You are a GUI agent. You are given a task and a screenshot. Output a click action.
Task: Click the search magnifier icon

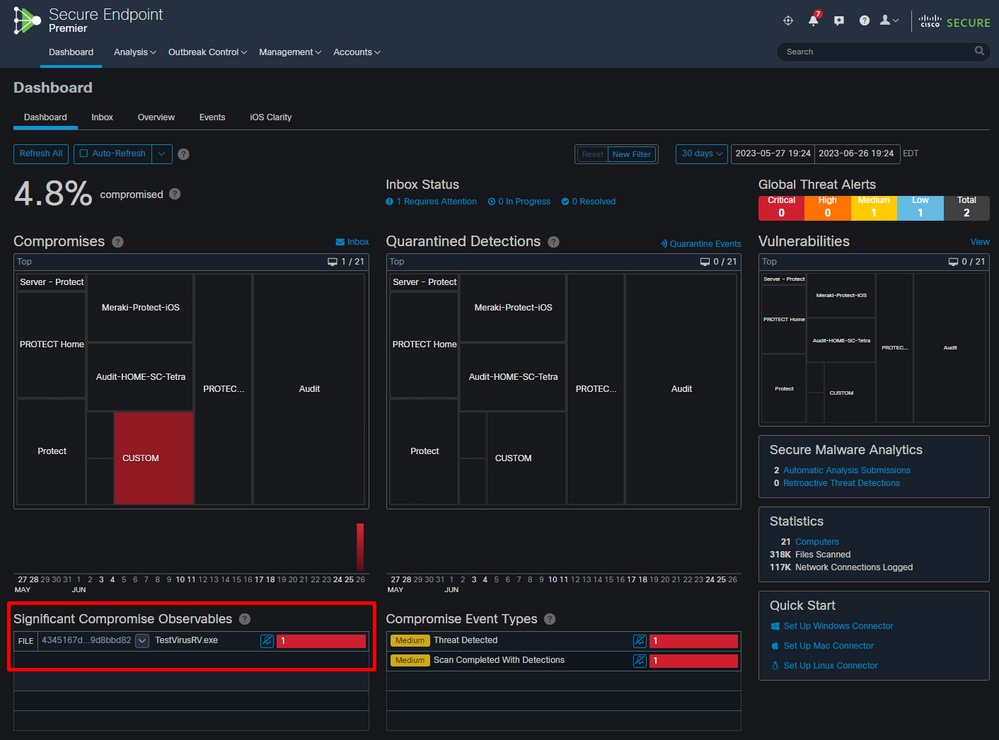click(x=979, y=51)
